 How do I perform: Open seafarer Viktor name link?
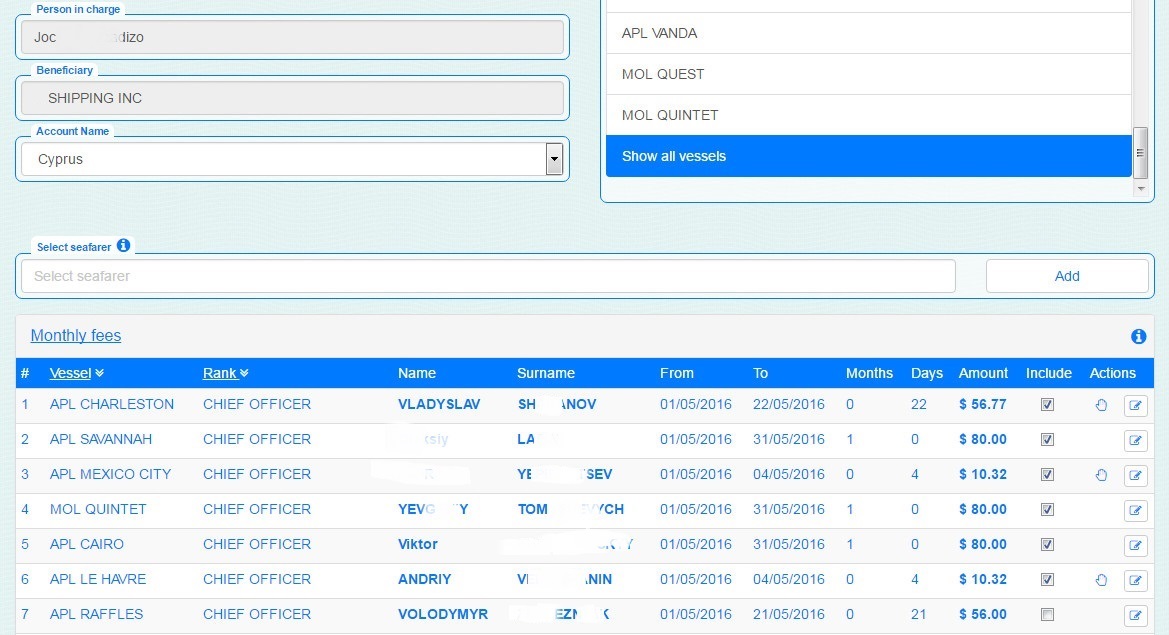418,544
